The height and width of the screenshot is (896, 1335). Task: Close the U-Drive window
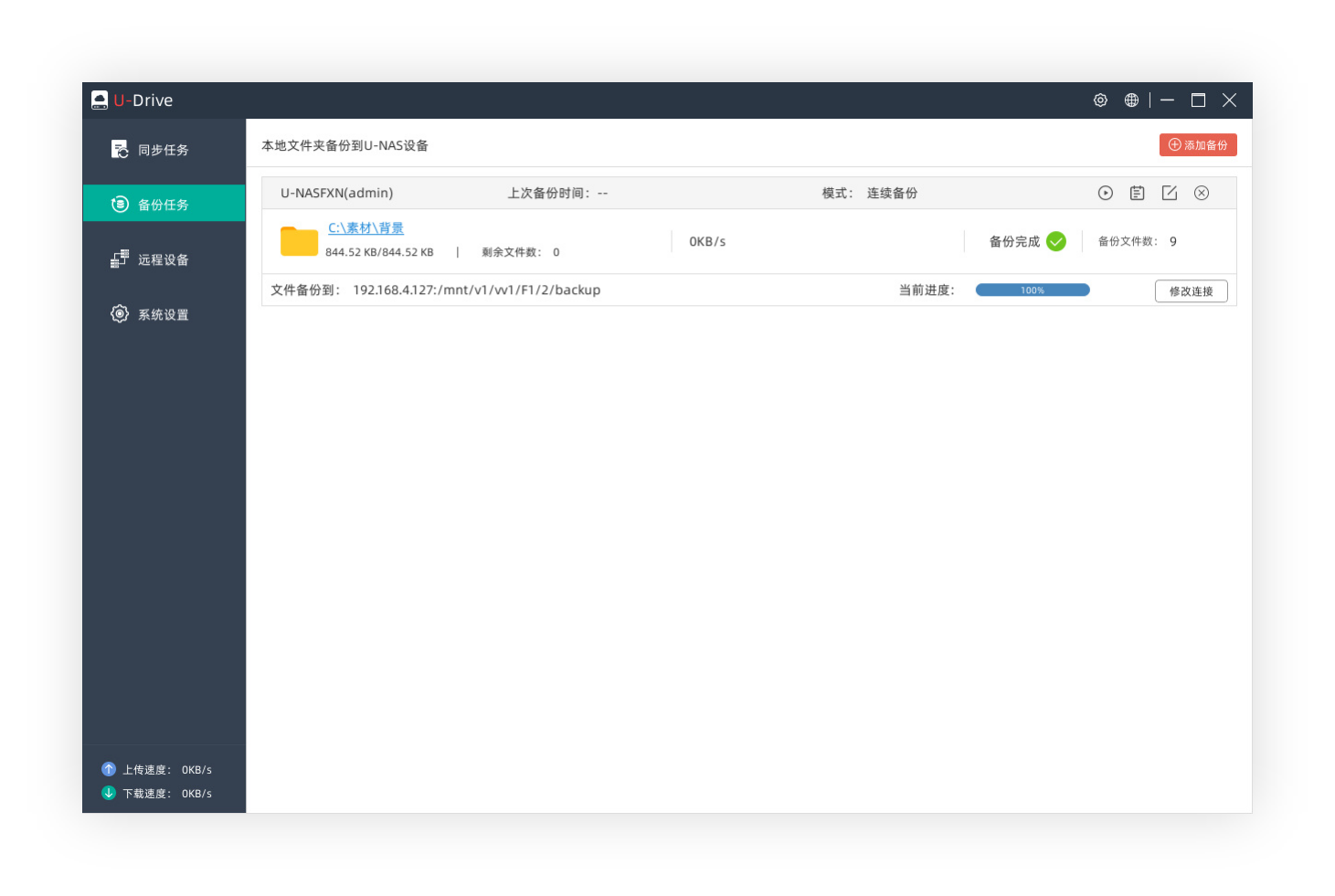click(x=1230, y=100)
